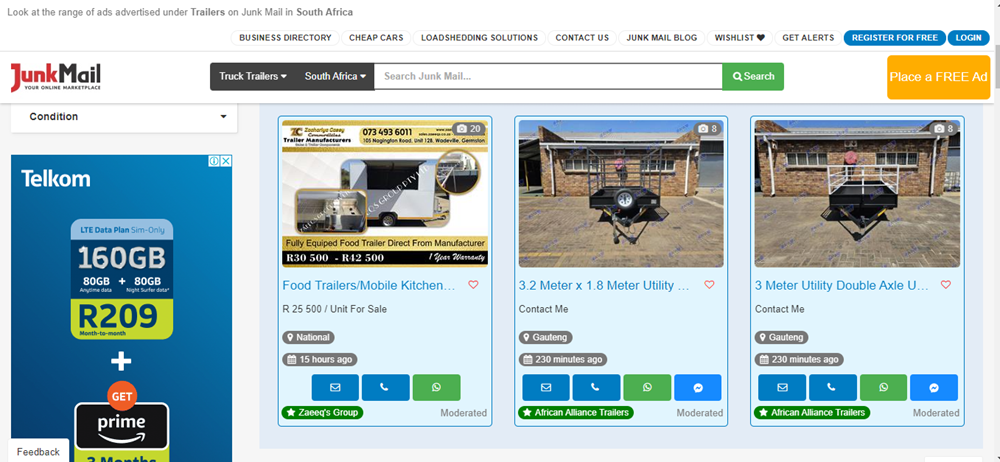Open the South Africa location dropdown
1000x462 pixels.
click(335, 76)
